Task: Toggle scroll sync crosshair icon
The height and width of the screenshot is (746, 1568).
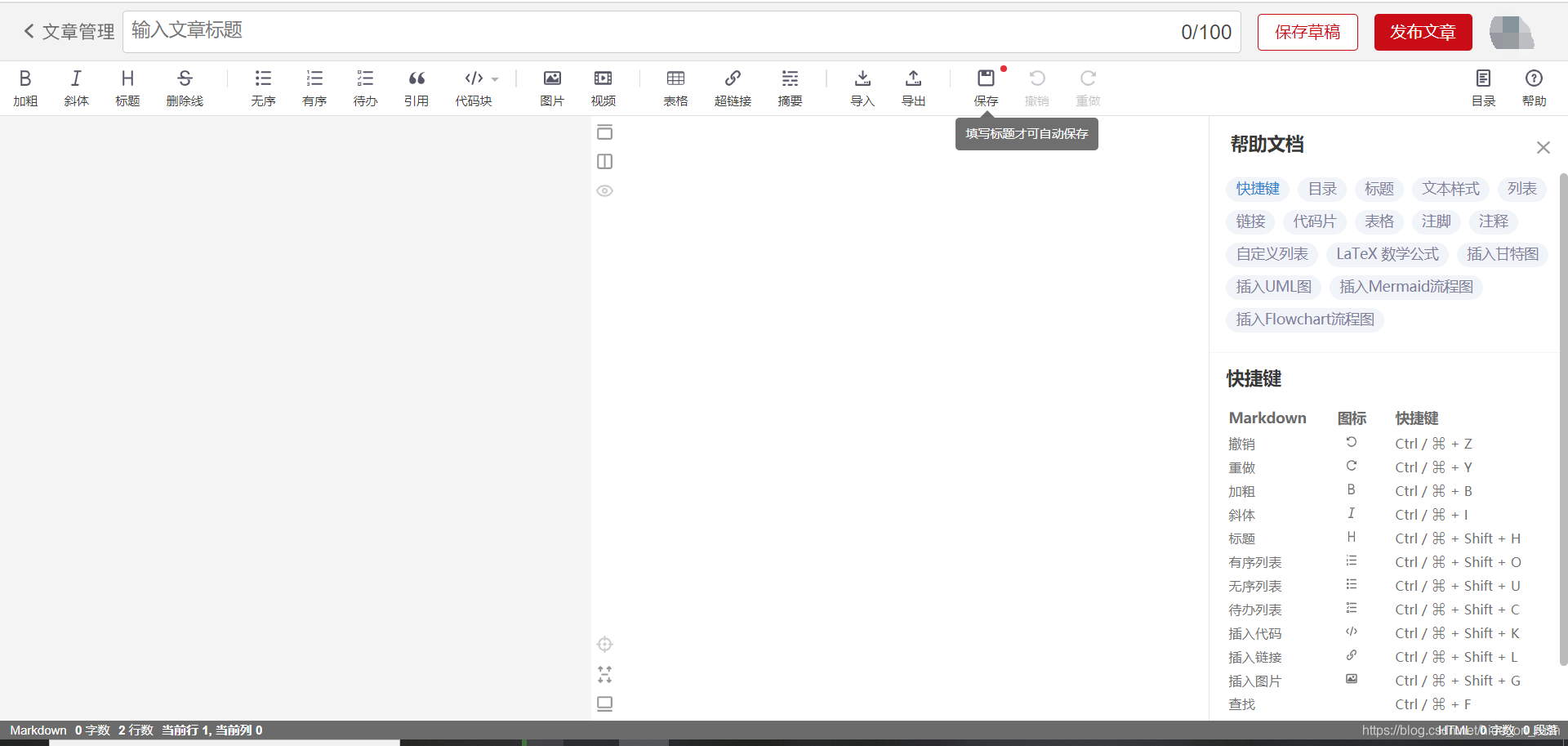Action: pyautogui.click(x=604, y=645)
